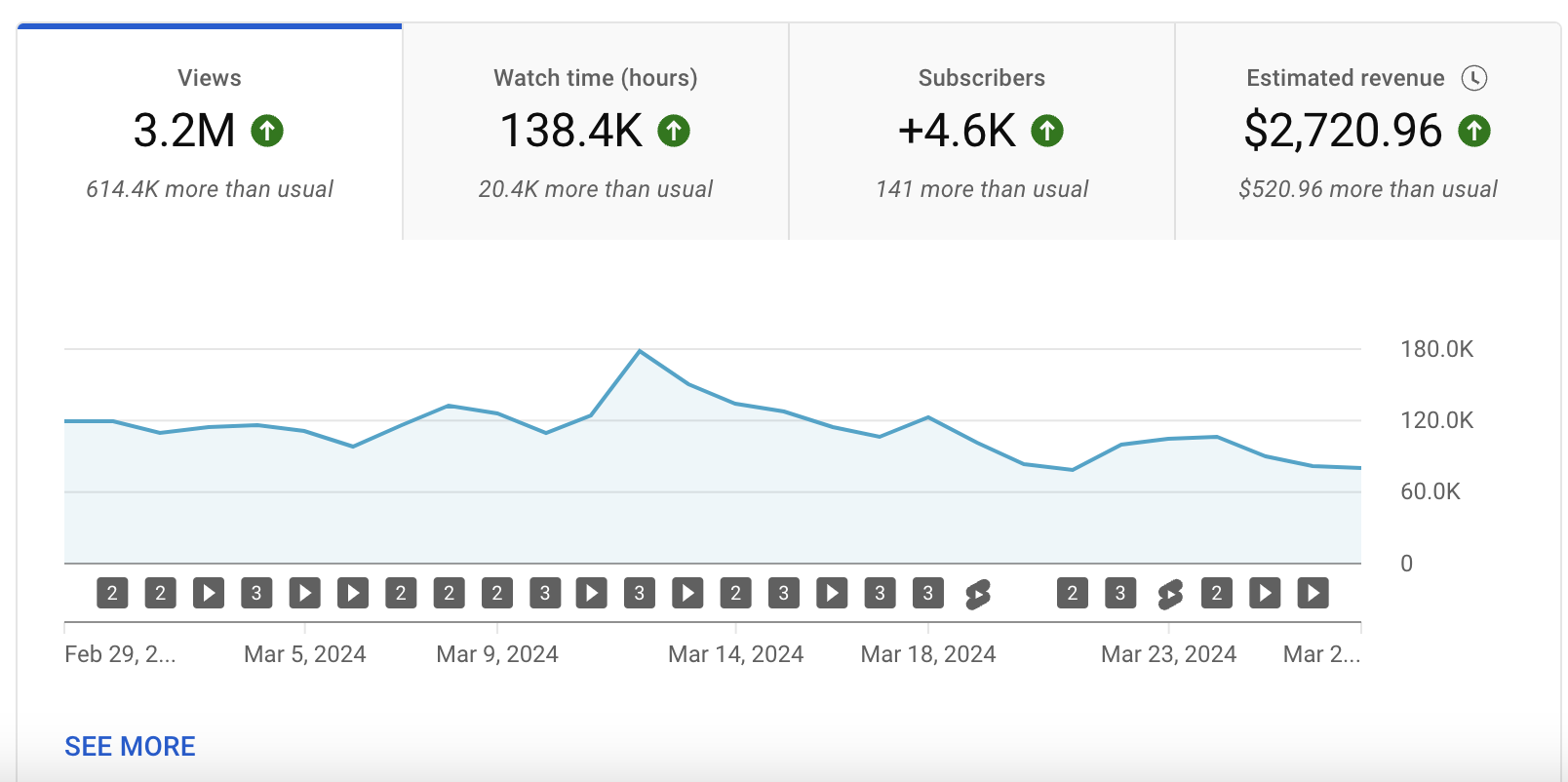Open the Subscribers tab
Image resolution: width=1568 pixels, height=782 pixels.
(982, 132)
